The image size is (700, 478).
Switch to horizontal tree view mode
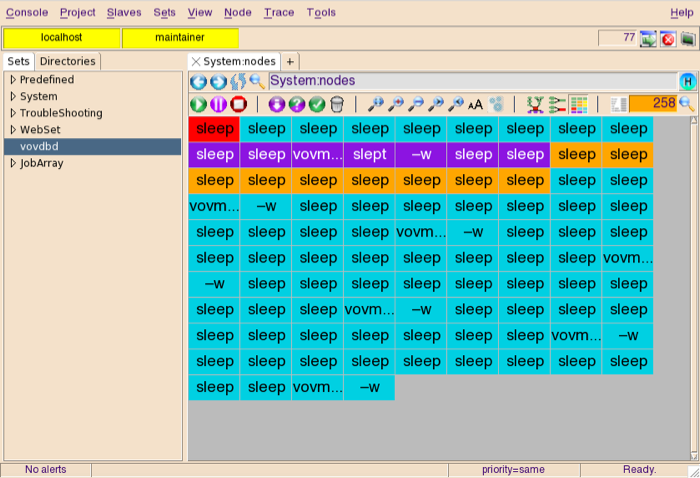click(557, 104)
